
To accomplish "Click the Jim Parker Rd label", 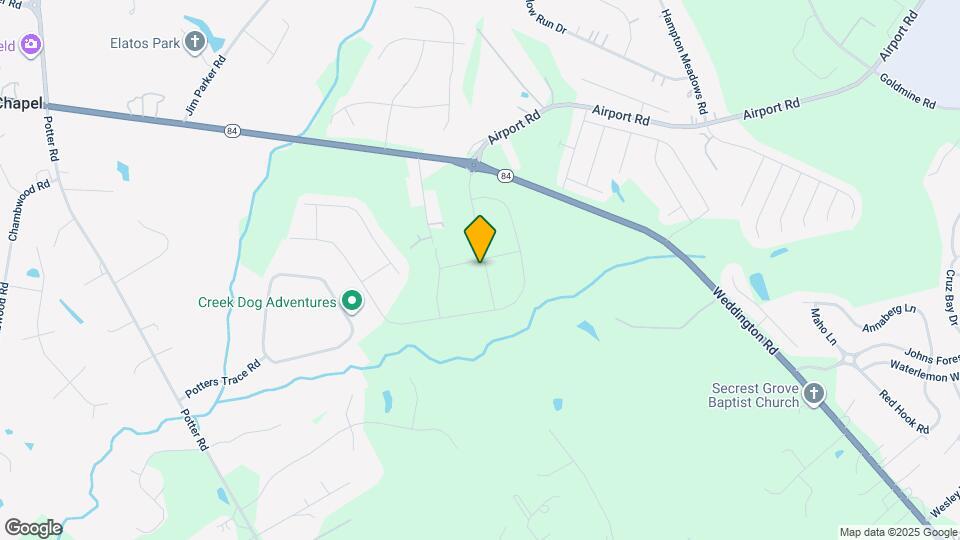I will coord(206,86).
